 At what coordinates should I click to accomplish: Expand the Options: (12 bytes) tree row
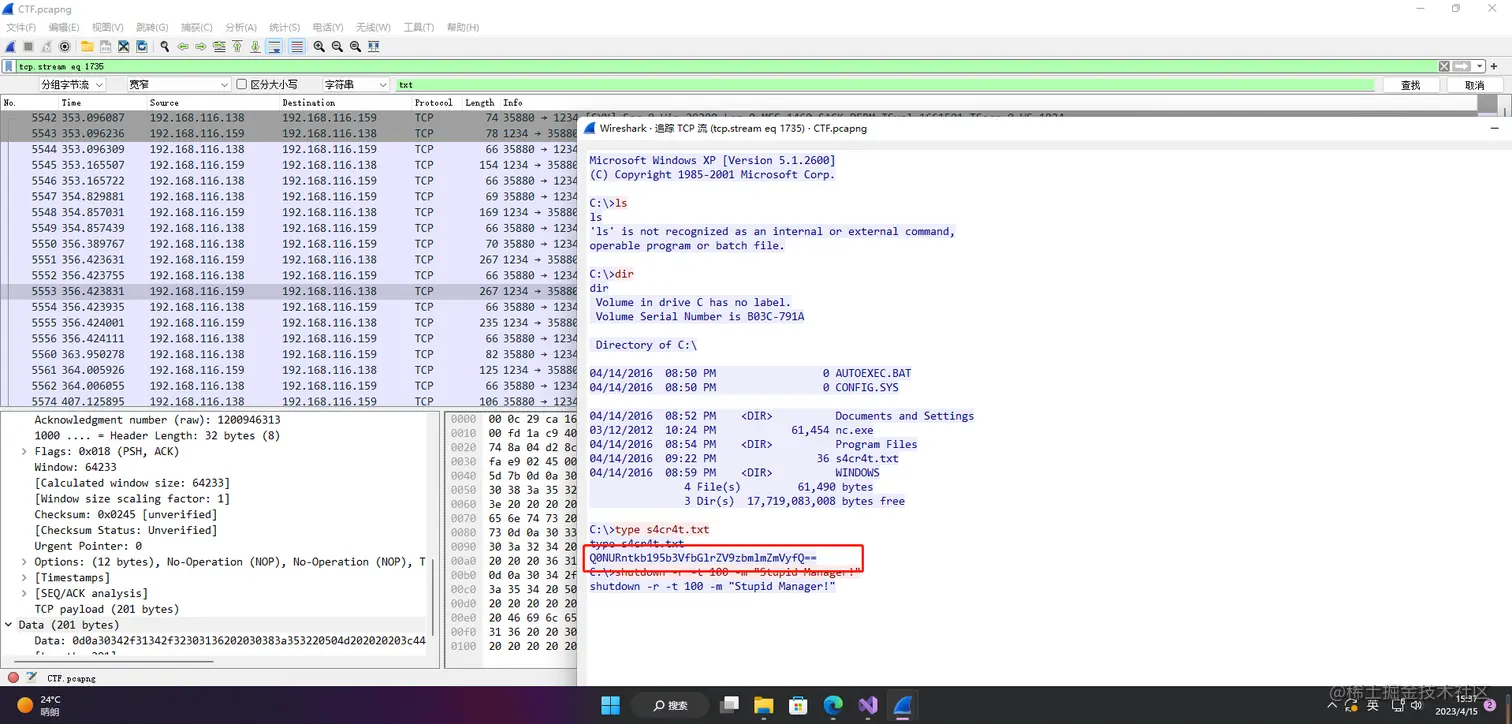click(24, 562)
